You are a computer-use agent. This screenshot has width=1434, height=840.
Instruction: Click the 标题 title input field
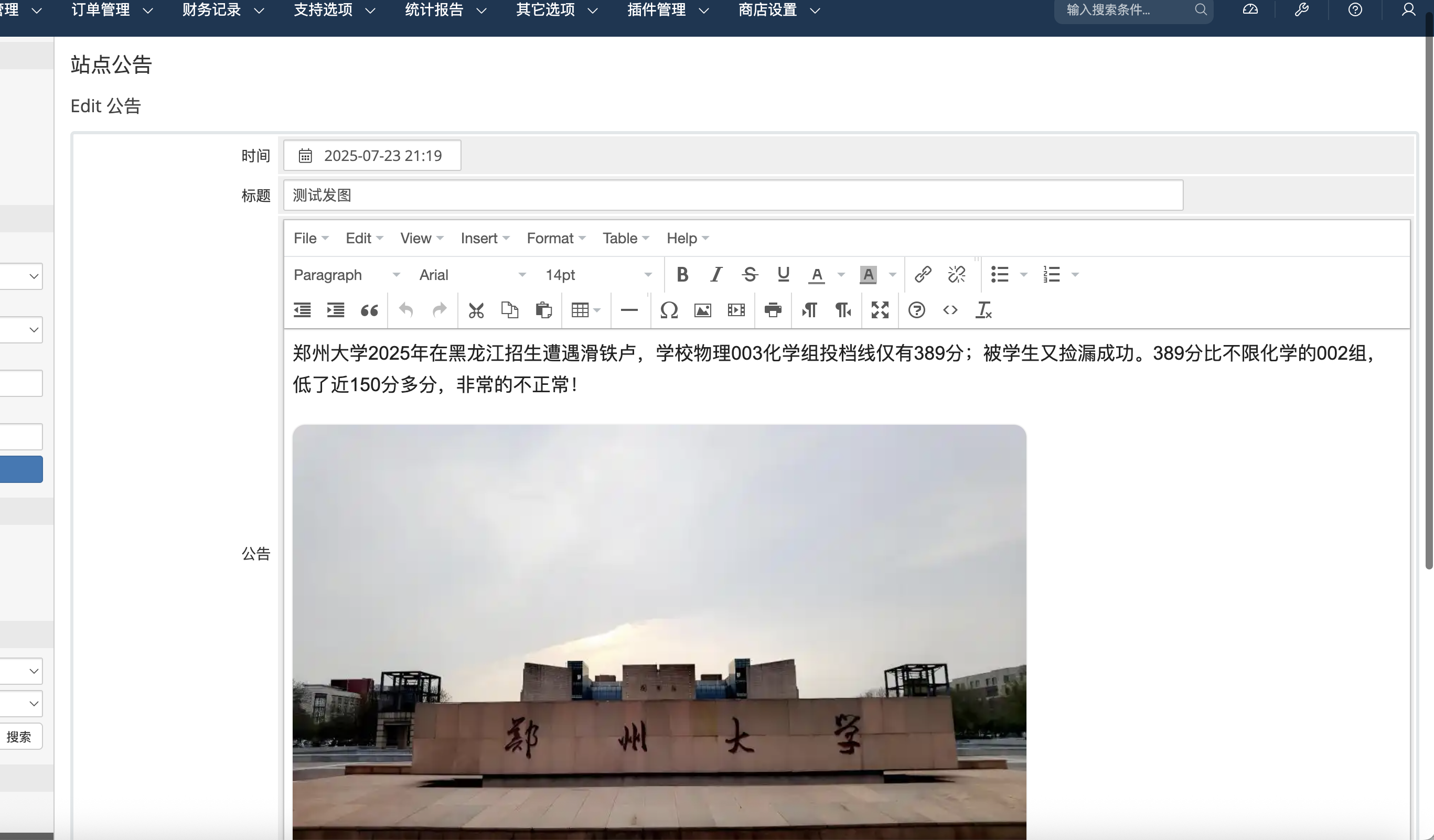[732, 195]
